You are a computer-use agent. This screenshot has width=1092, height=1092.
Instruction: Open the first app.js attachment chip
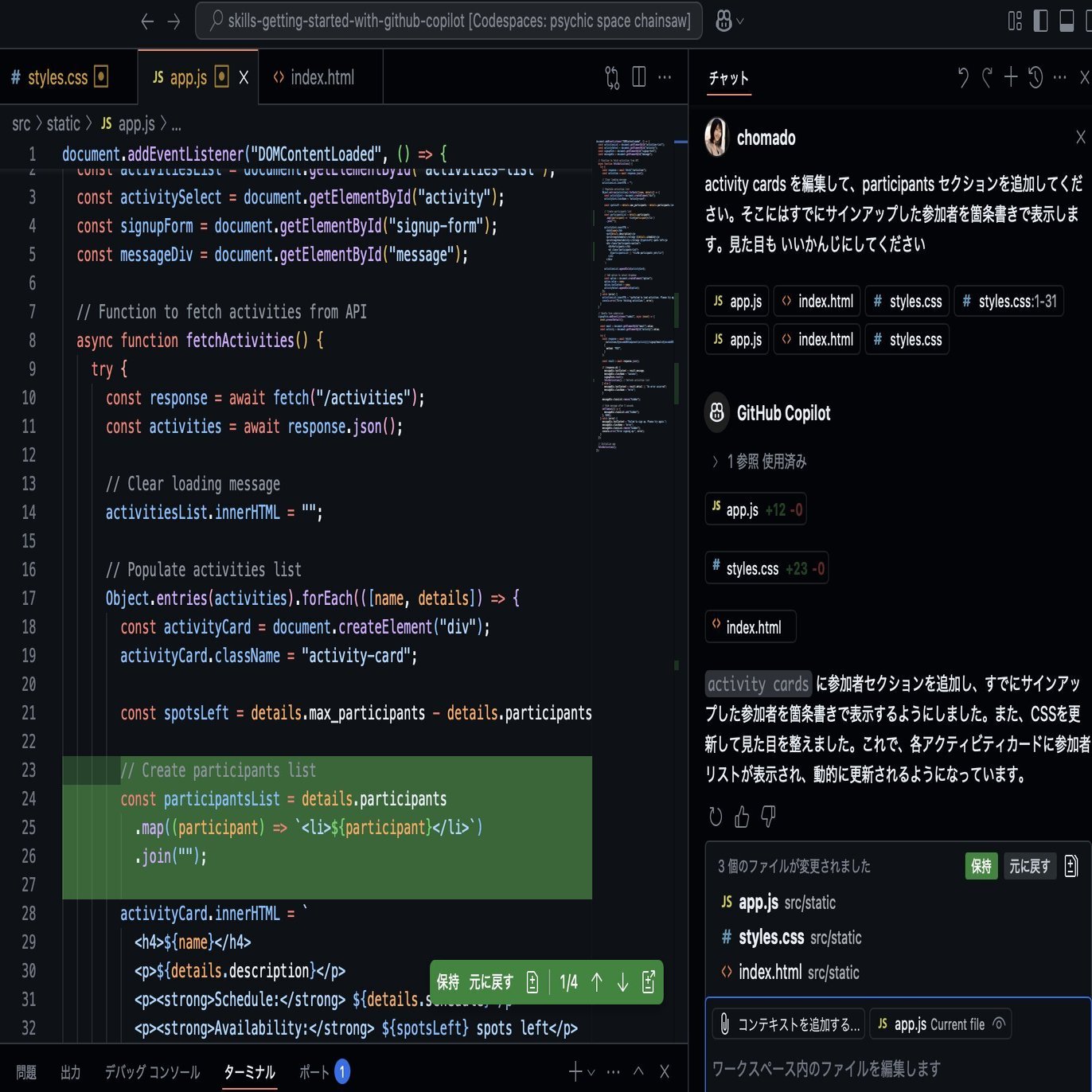pos(737,301)
